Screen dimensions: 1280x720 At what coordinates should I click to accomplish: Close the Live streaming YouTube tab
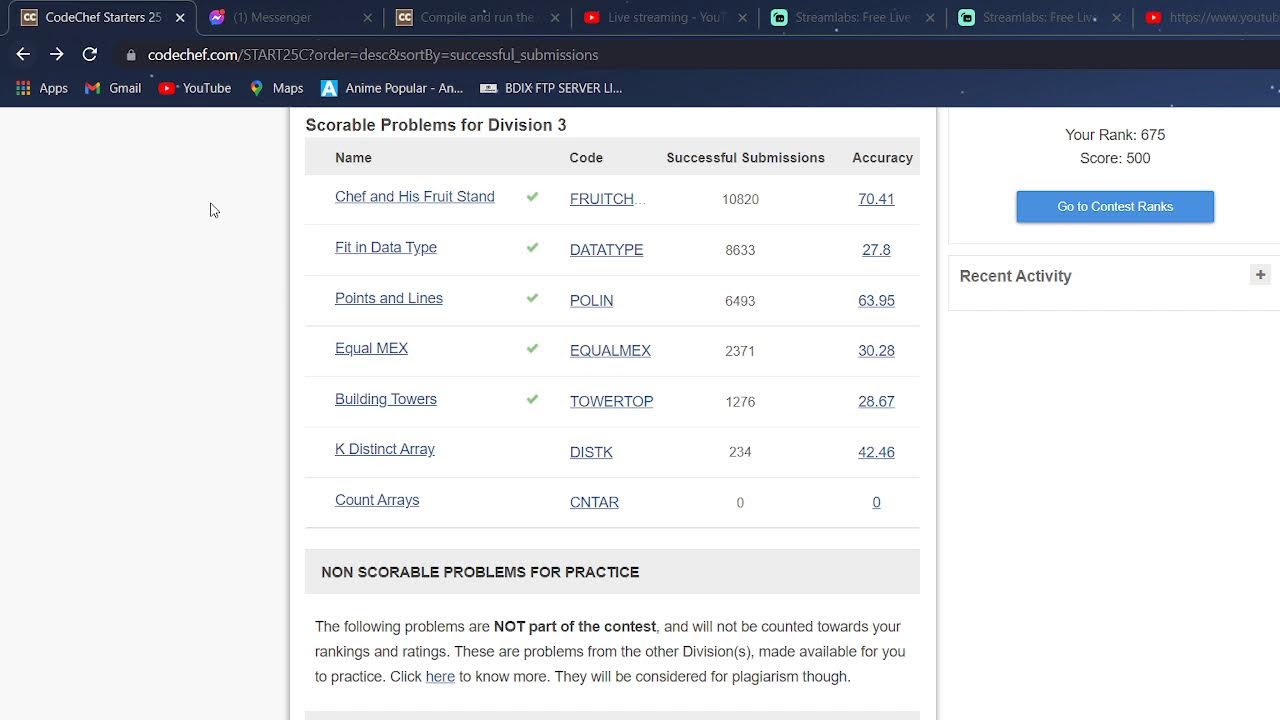coord(741,18)
